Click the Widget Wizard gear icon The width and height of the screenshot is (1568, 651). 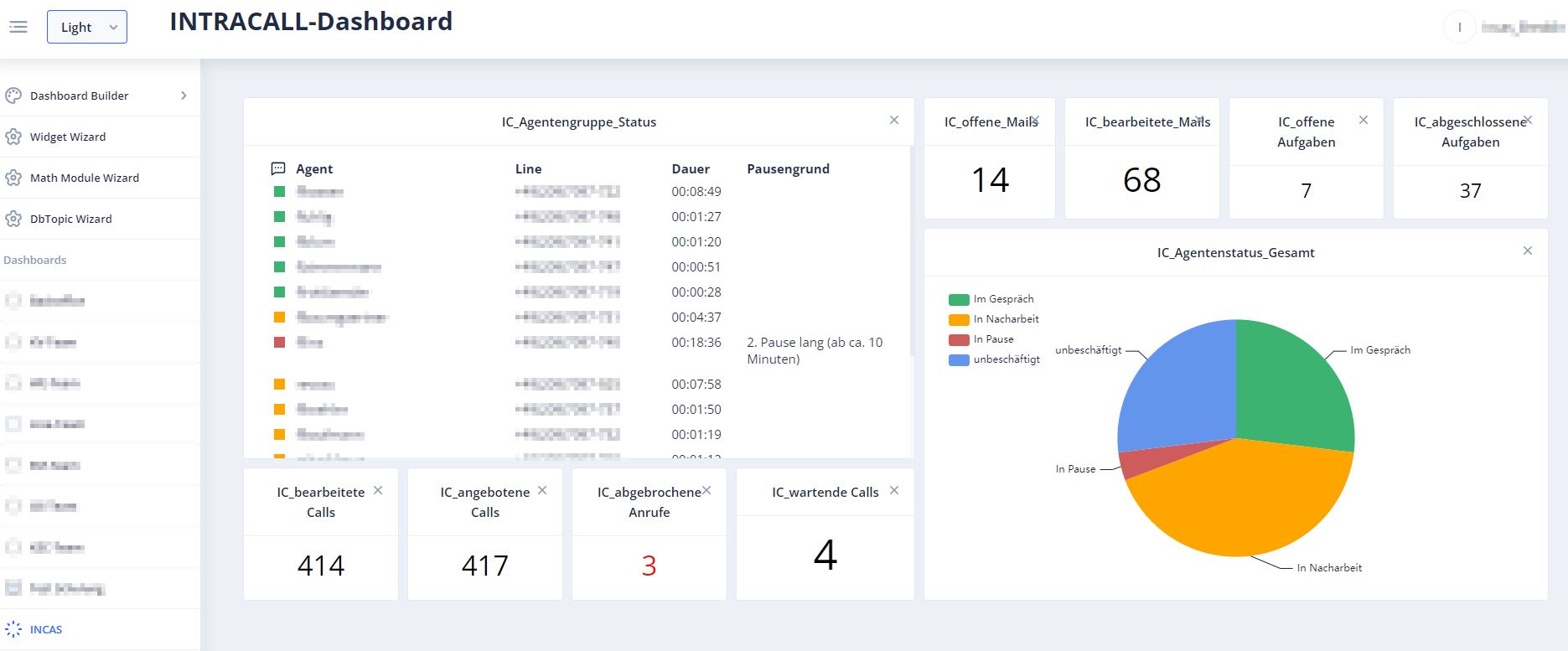(13, 137)
